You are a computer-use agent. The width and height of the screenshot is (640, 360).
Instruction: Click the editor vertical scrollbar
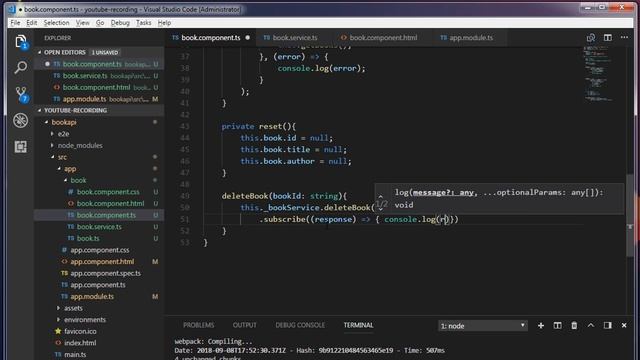[630, 216]
